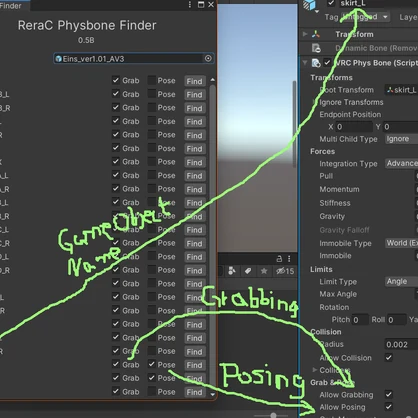418x418 pixels.
Task: Toggle Grab checkbox in the D_R row
Action: click(x=115, y=270)
